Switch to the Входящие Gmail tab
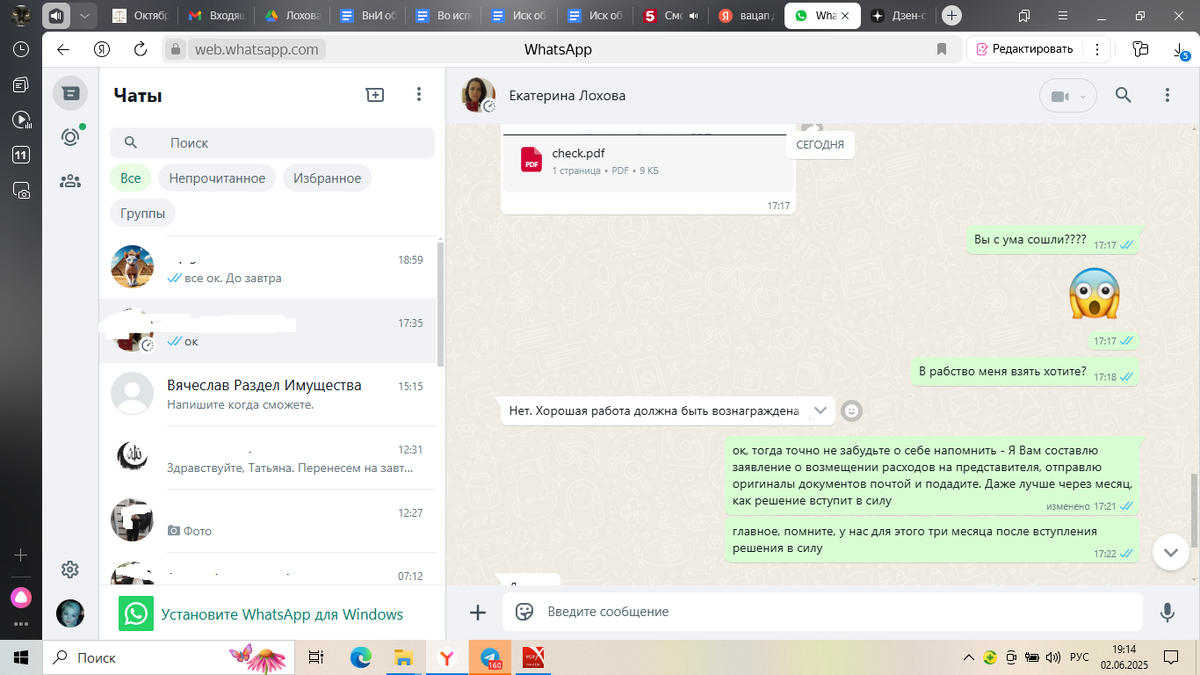Viewport: 1200px width, 675px height. pos(217,16)
